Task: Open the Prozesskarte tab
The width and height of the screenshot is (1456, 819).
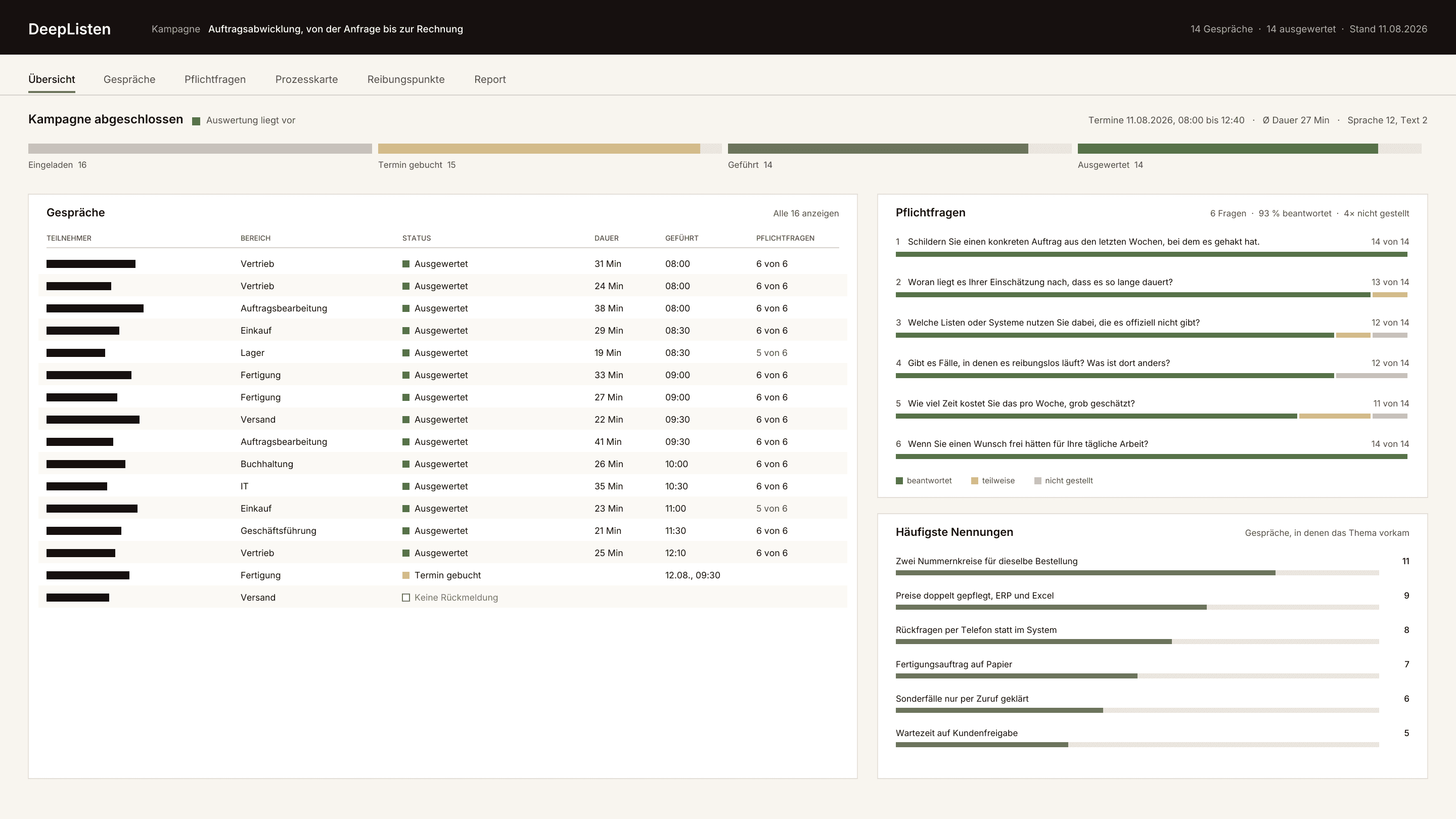Action: click(306, 79)
